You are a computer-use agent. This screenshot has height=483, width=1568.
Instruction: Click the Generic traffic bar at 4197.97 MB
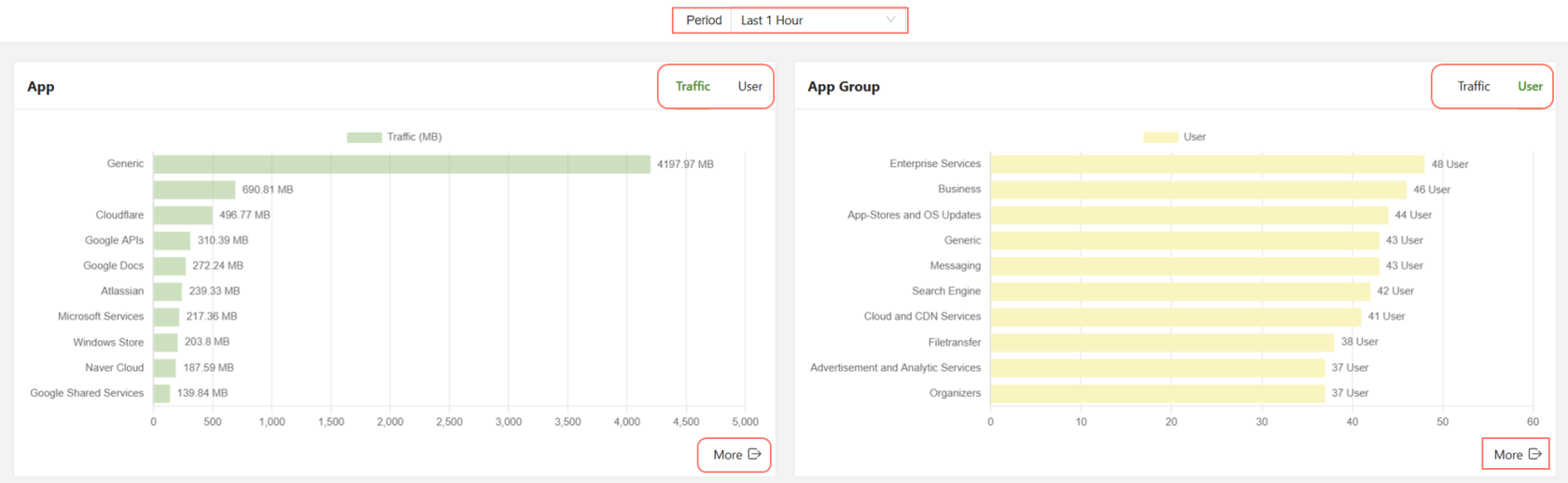coord(401,164)
